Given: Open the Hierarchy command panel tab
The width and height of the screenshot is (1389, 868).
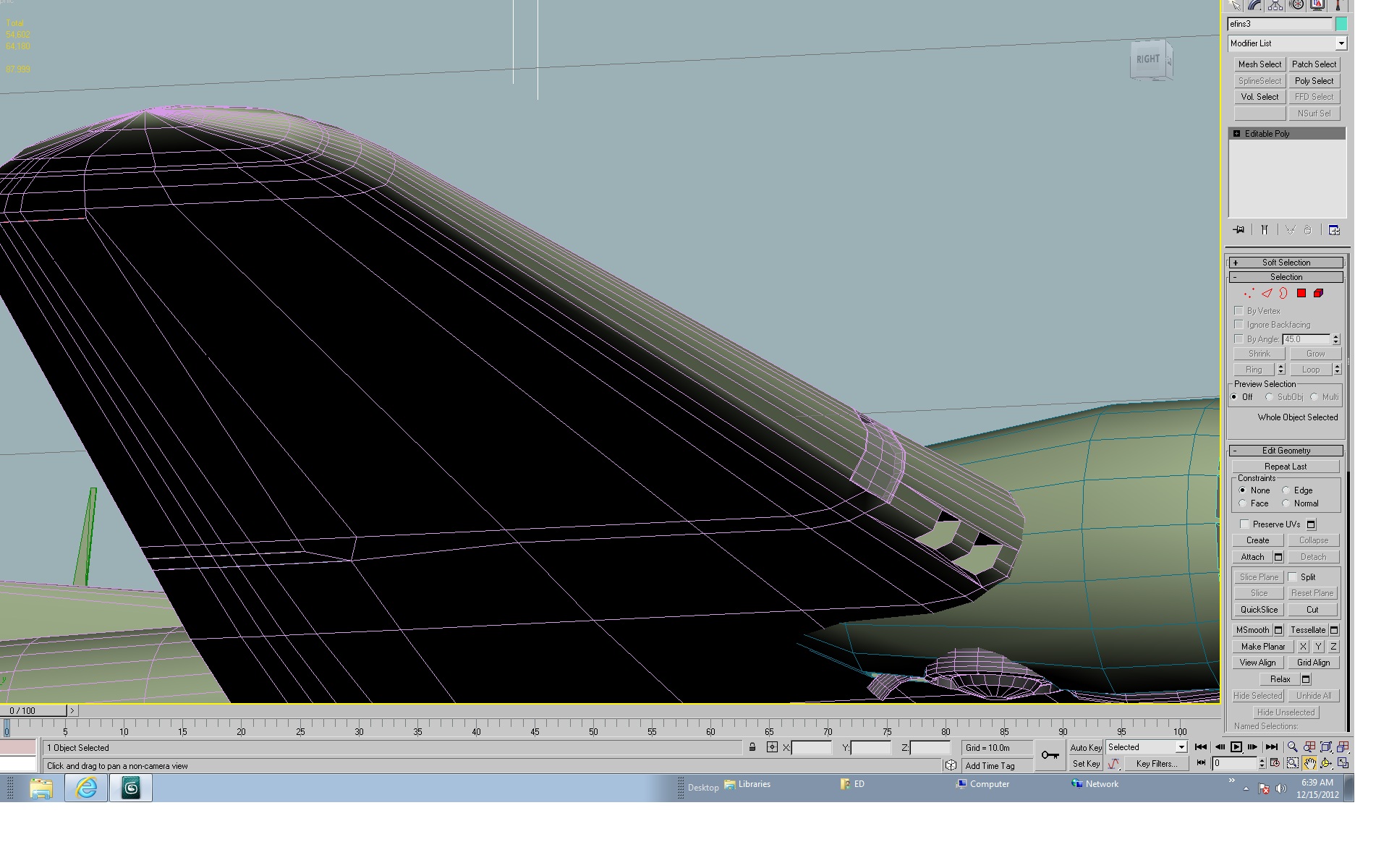Looking at the screenshot, I should (x=1275, y=6).
